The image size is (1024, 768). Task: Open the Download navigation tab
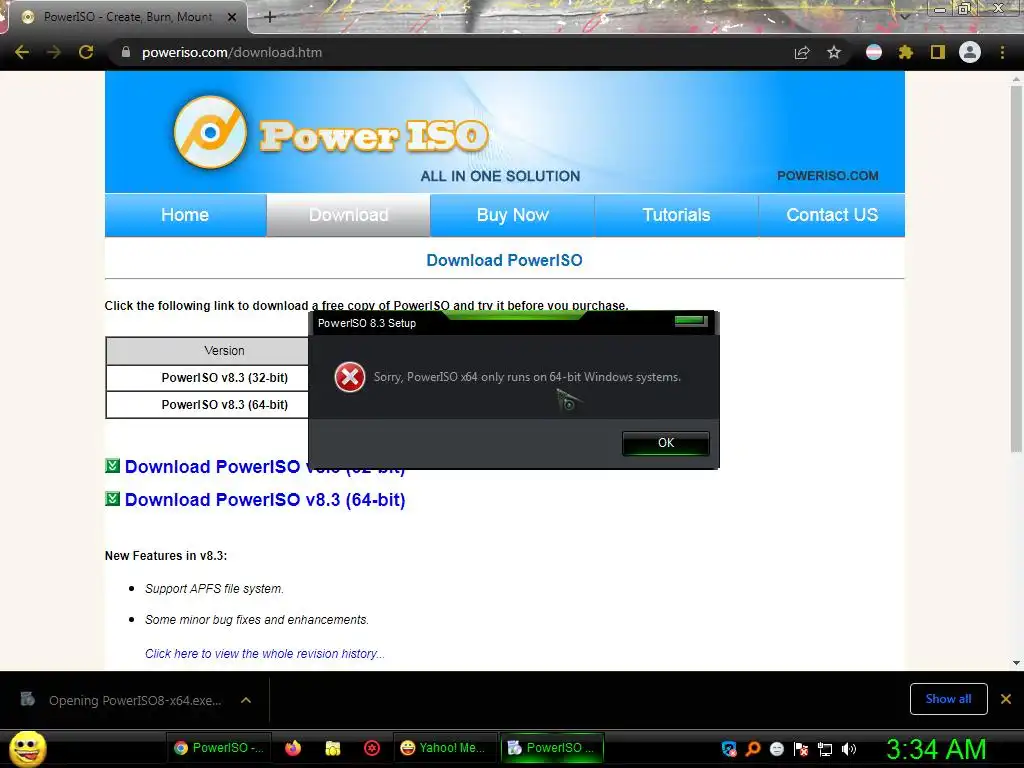click(x=349, y=215)
